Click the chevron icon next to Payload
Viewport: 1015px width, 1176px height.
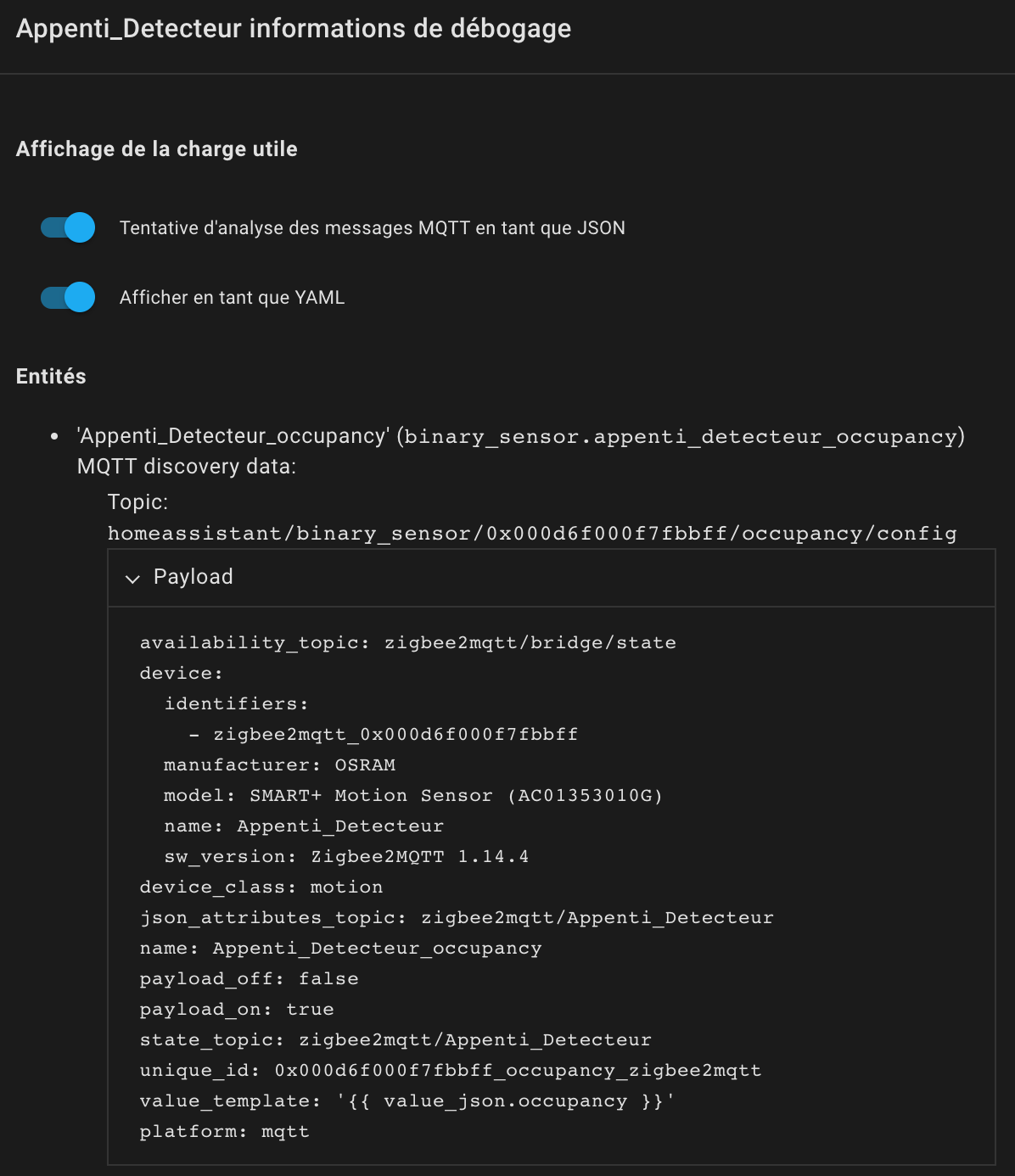click(x=132, y=578)
